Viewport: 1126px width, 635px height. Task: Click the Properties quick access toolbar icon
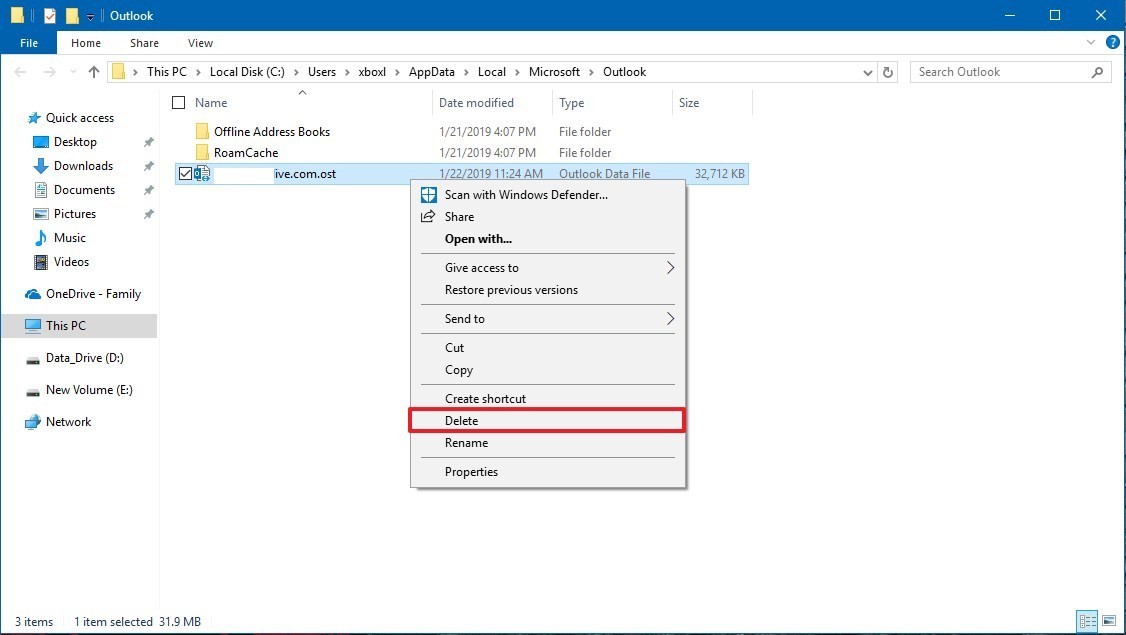[50, 16]
